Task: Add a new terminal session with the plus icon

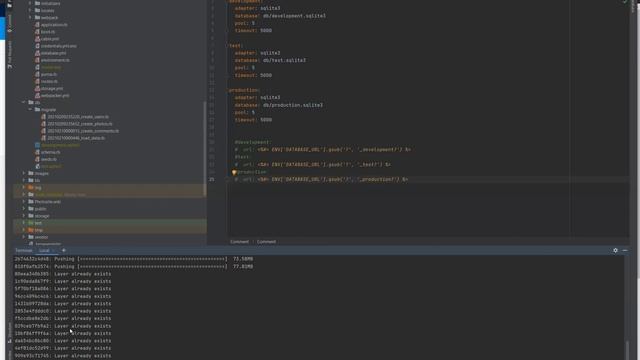Action: coord(64,250)
